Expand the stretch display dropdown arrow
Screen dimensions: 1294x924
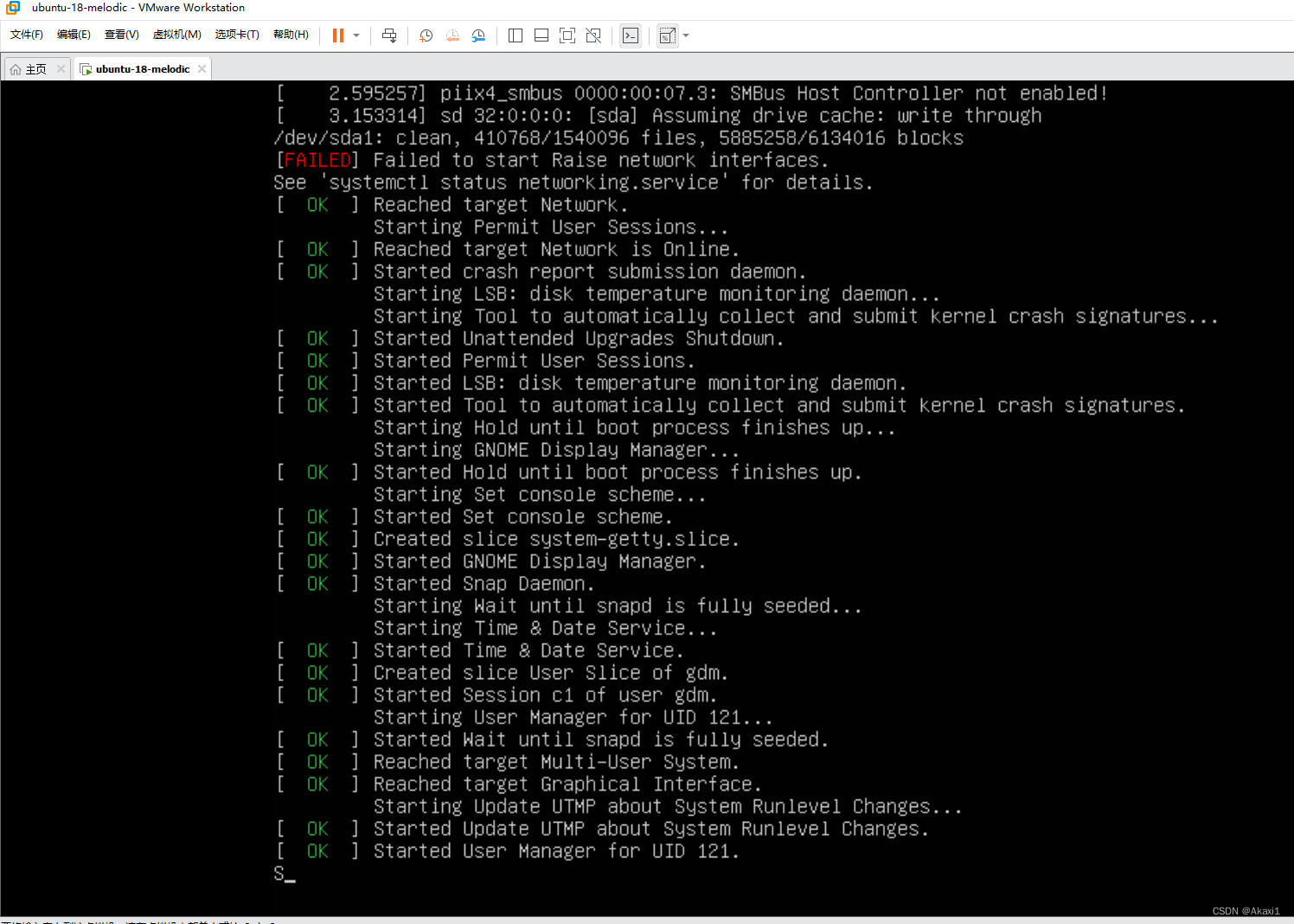686,35
